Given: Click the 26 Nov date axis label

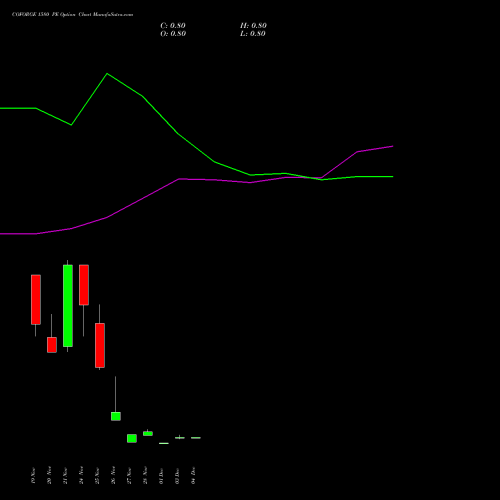Looking at the screenshot, I should click(113, 476).
